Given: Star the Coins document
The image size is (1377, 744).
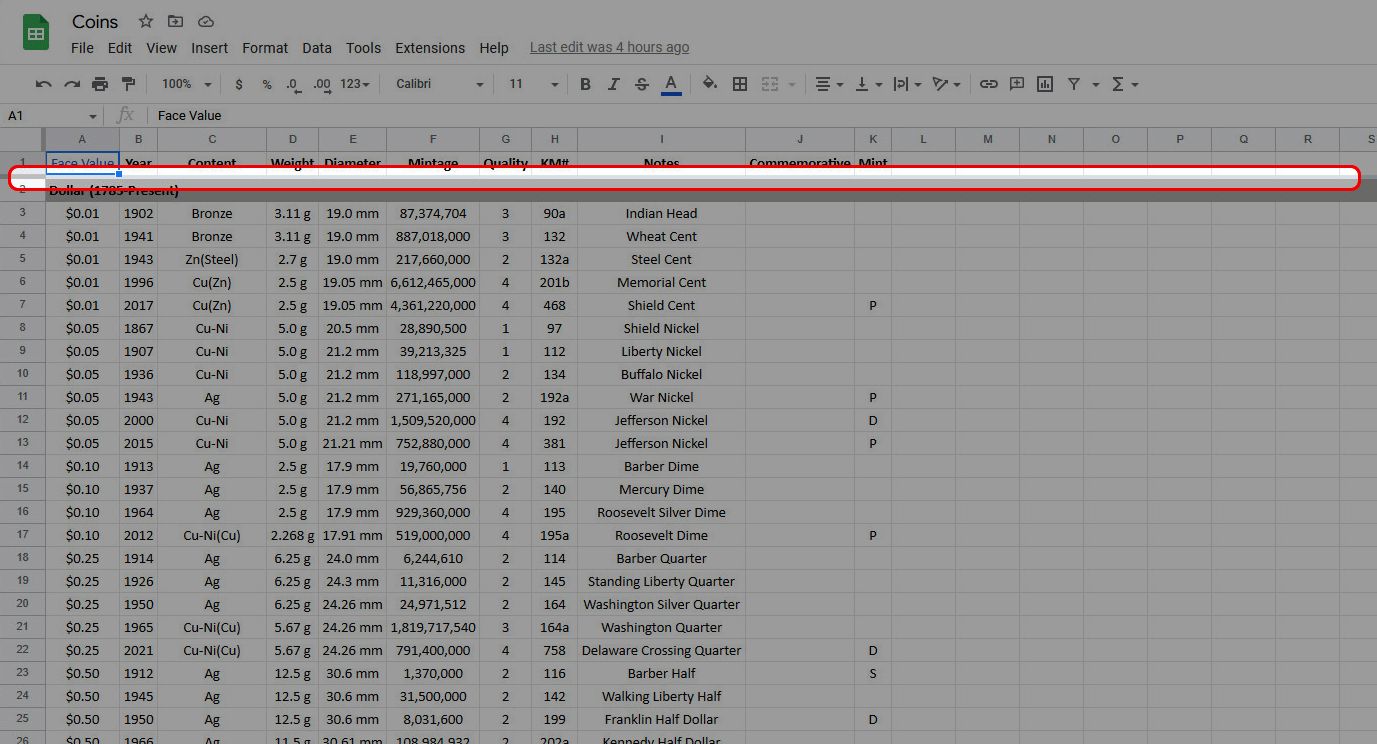Looking at the screenshot, I should [146, 21].
